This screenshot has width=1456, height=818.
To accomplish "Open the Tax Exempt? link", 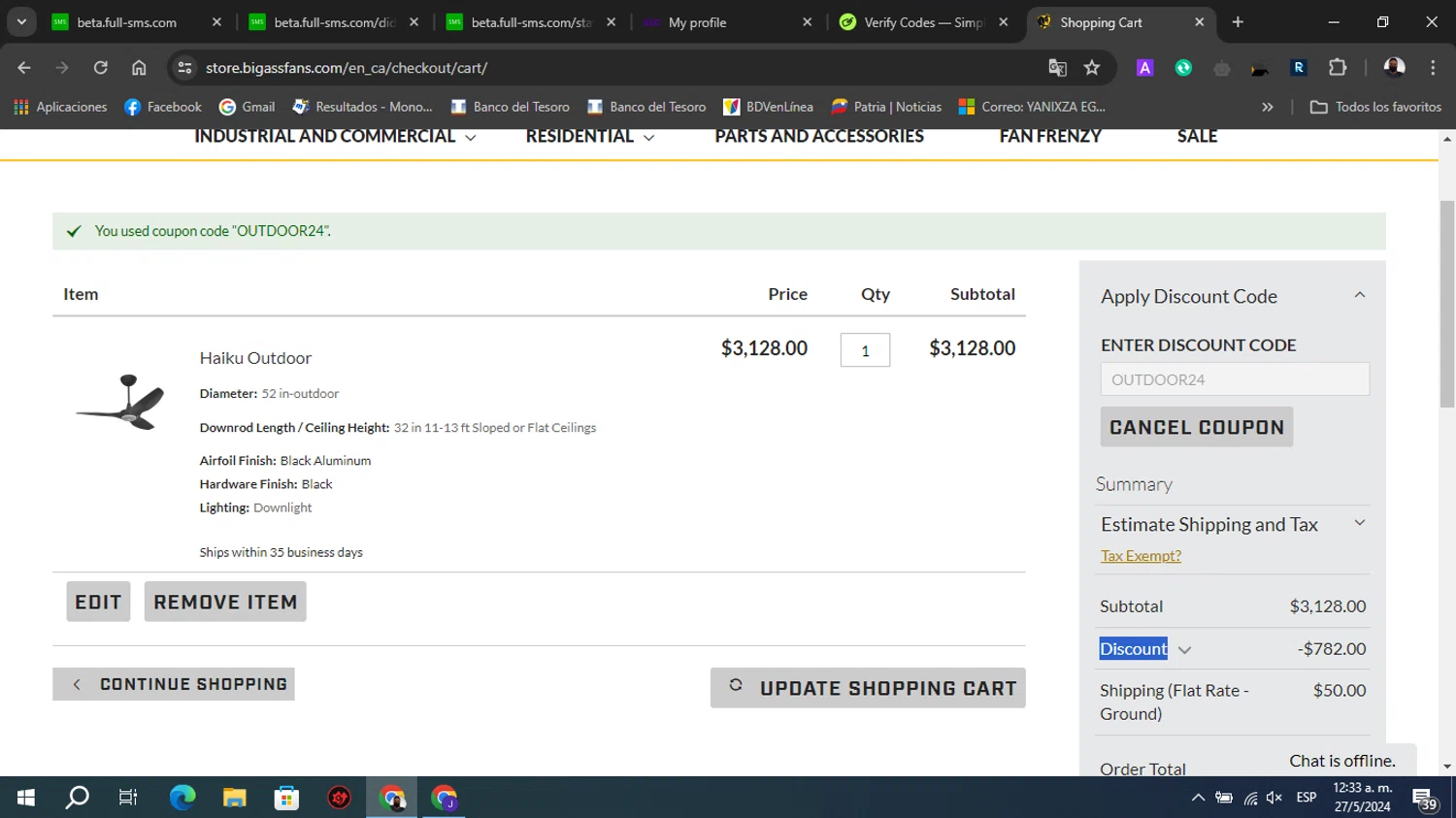I will 1141,556.
